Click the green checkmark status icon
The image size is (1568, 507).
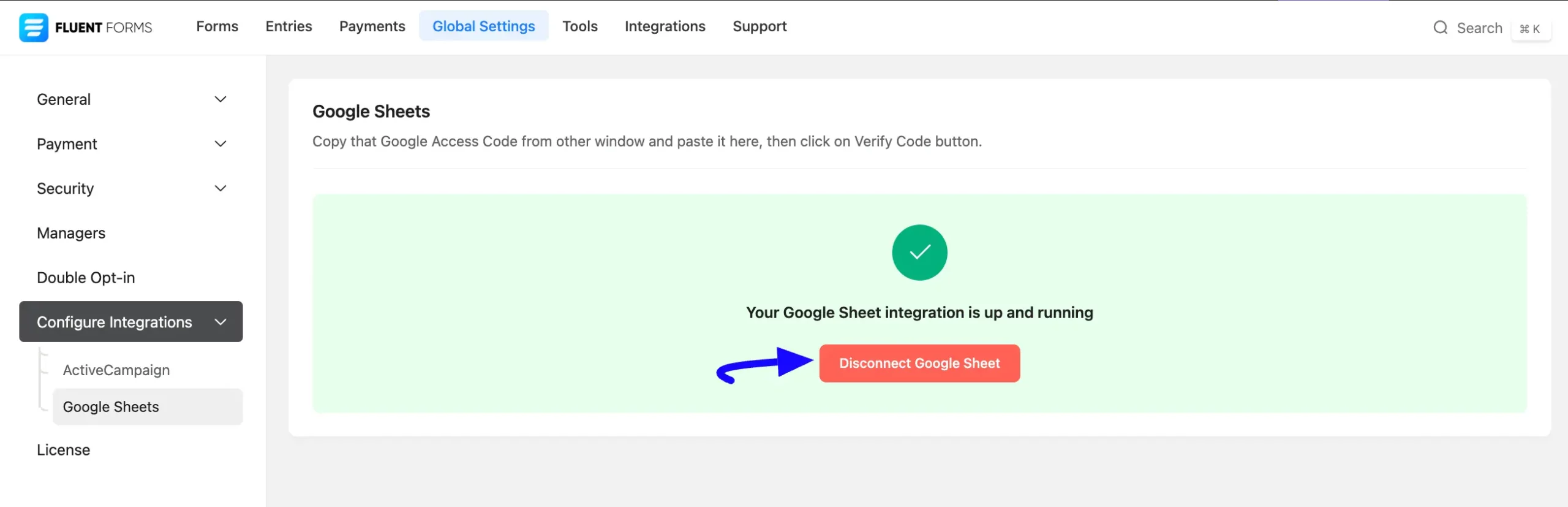(x=919, y=253)
